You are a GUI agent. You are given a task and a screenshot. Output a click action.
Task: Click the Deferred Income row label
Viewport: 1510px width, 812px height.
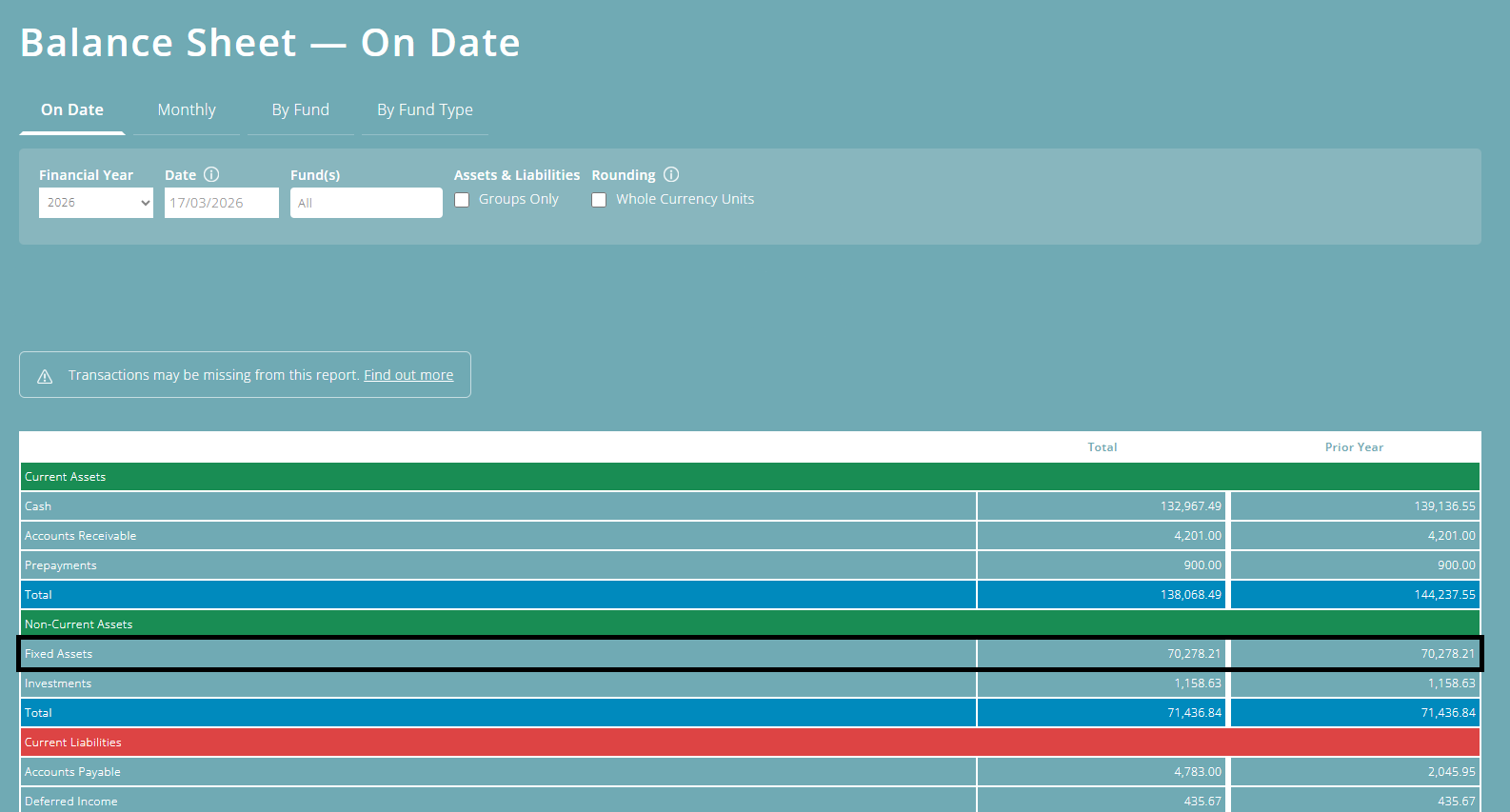[71, 802]
